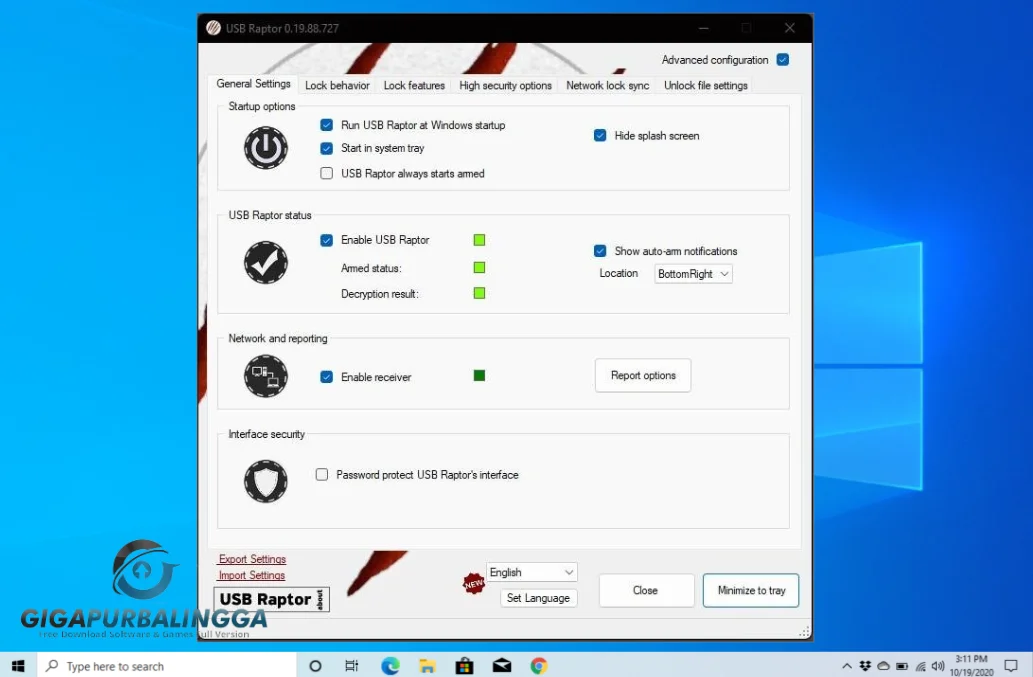Switch to Lock features tab
The width and height of the screenshot is (1033, 677).
pos(414,86)
